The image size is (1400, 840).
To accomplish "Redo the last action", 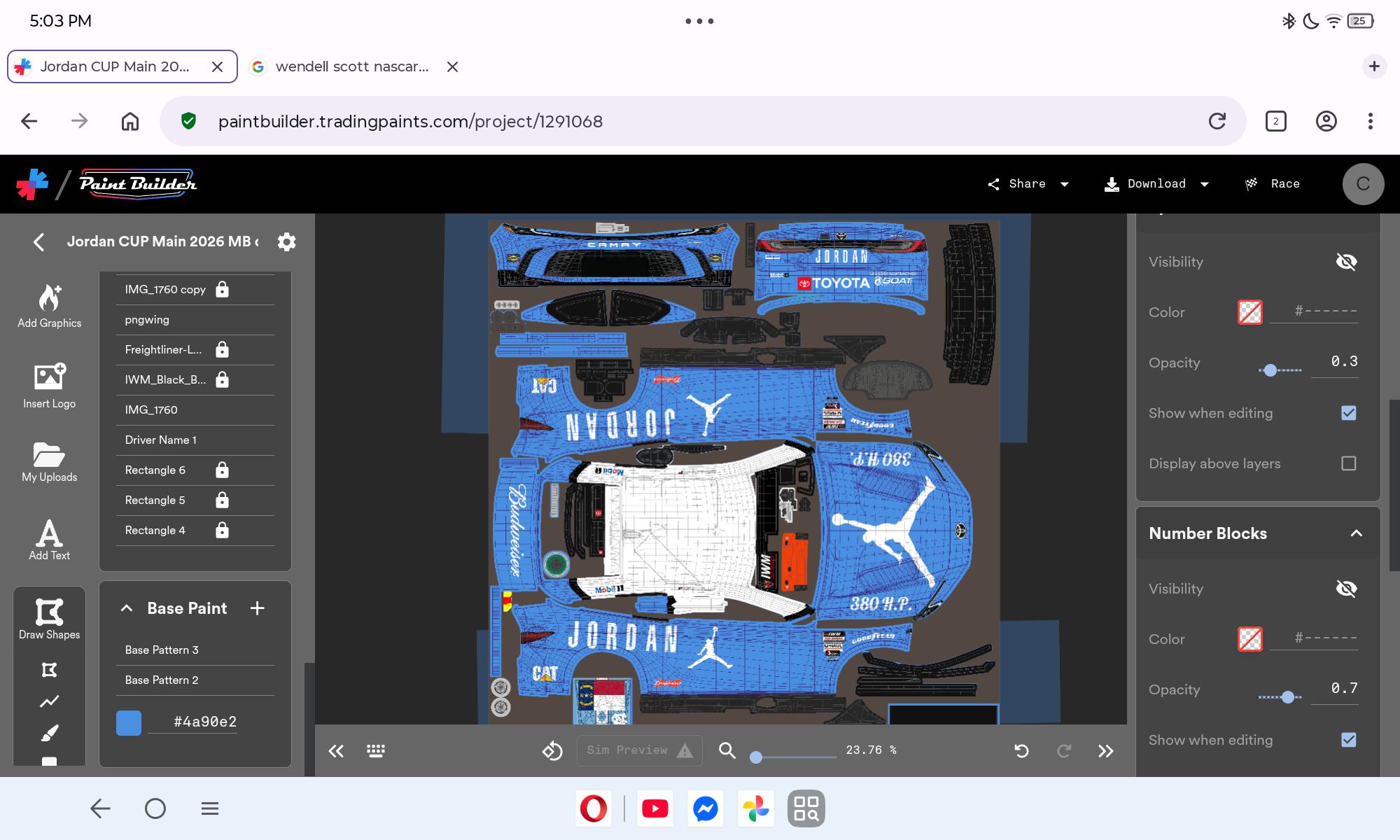I will click(1064, 751).
